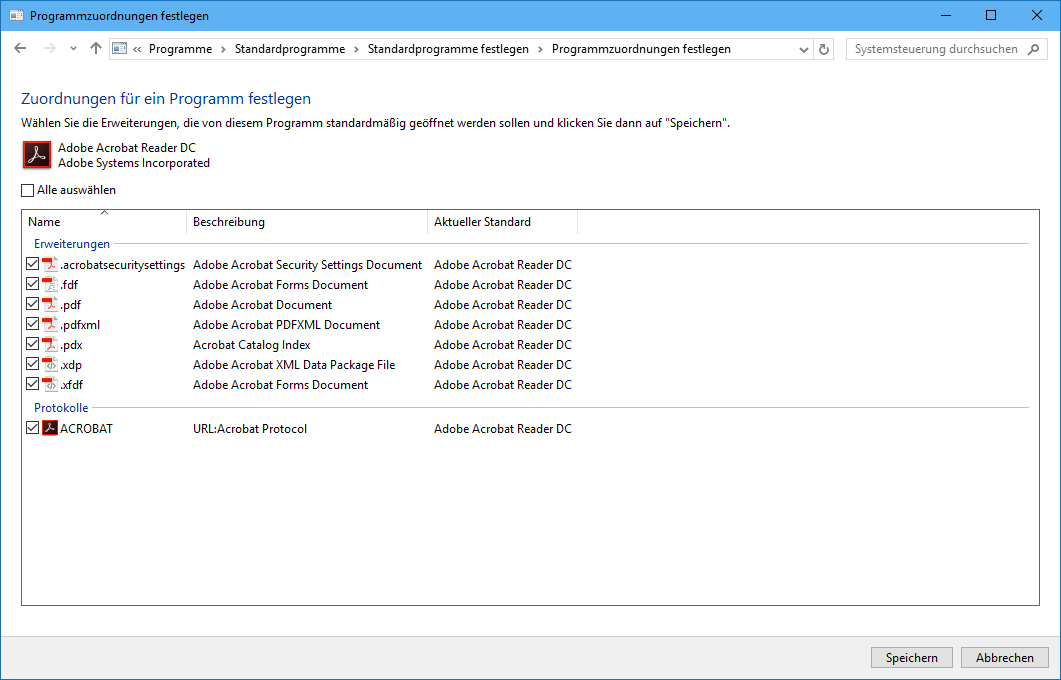Uncheck the ACROBAT protocol checkbox
The image size is (1061, 680).
(32, 427)
